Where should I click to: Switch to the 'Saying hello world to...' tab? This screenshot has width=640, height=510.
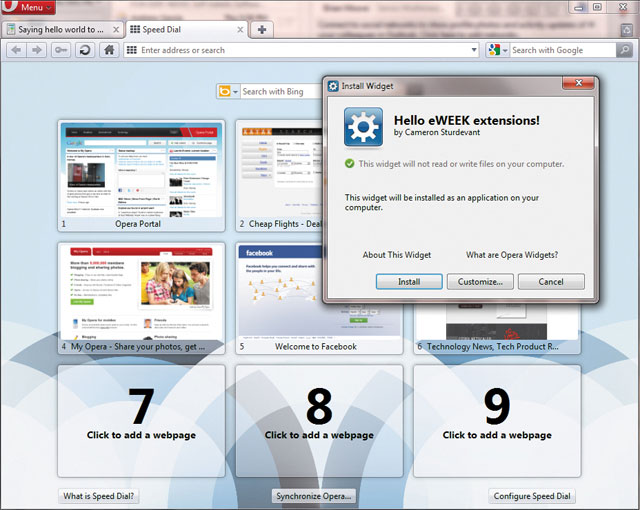[62, 29]
